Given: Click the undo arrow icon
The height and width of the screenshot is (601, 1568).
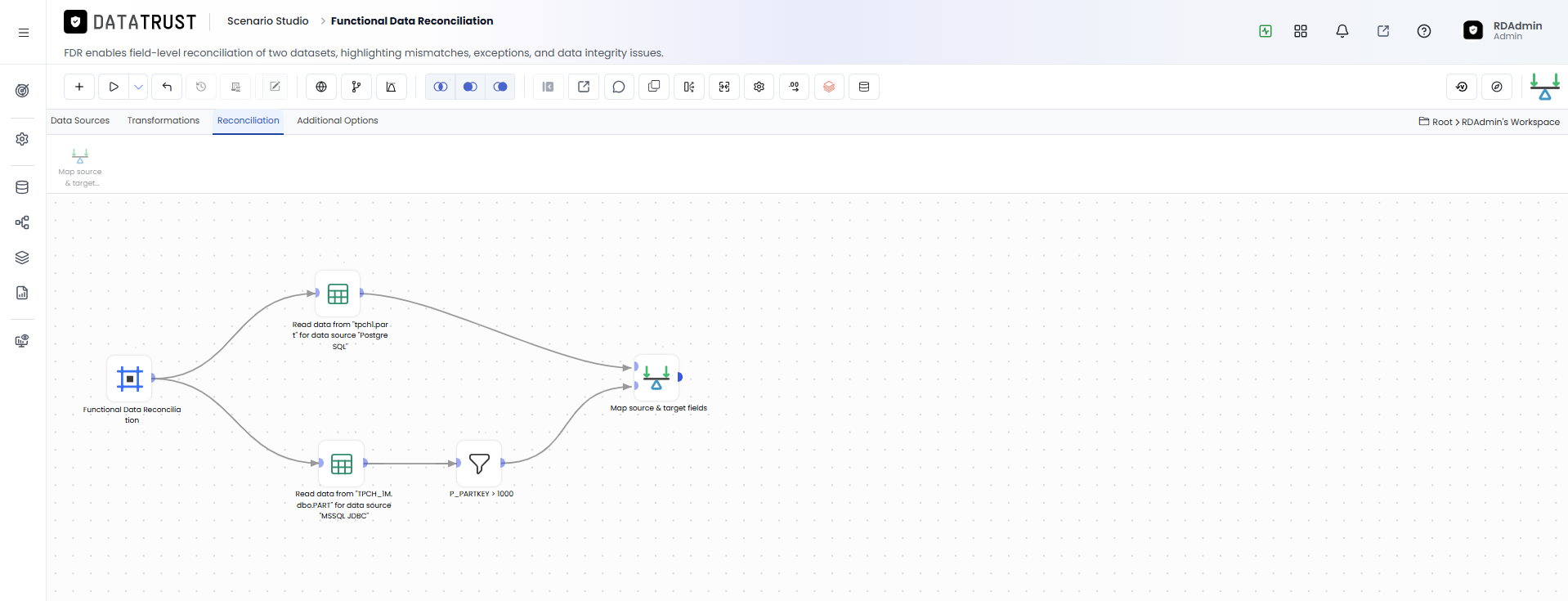Looking at the screenshot, I should pos(167,87).
